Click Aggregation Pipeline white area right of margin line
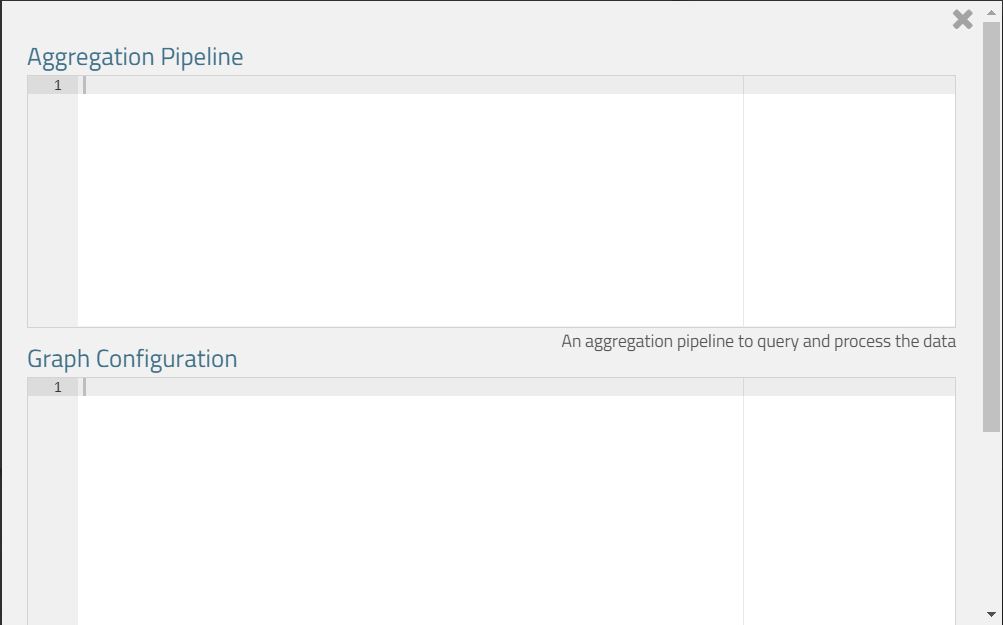The height and width of the screenshot is (625, 1003). click(x=849, y=210)
